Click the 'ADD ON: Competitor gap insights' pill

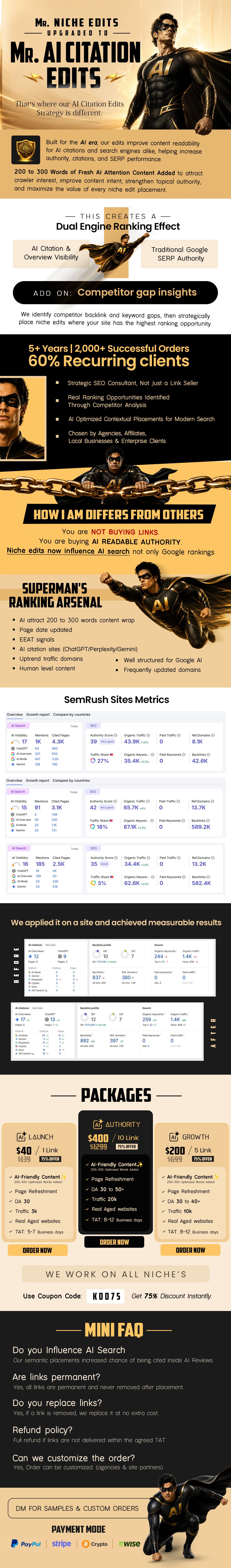(115, 293)
